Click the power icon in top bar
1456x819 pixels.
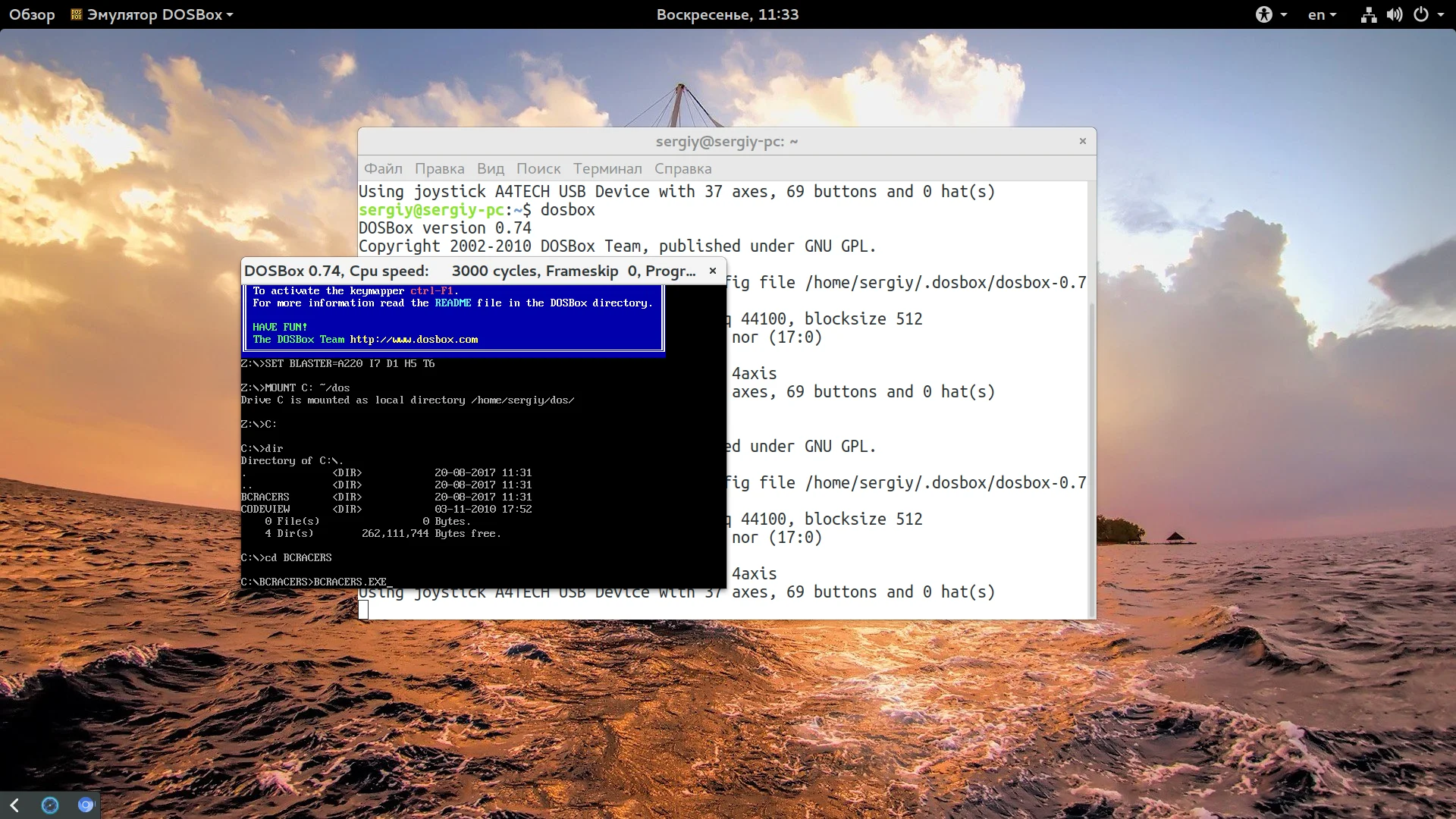[1420, 14]
